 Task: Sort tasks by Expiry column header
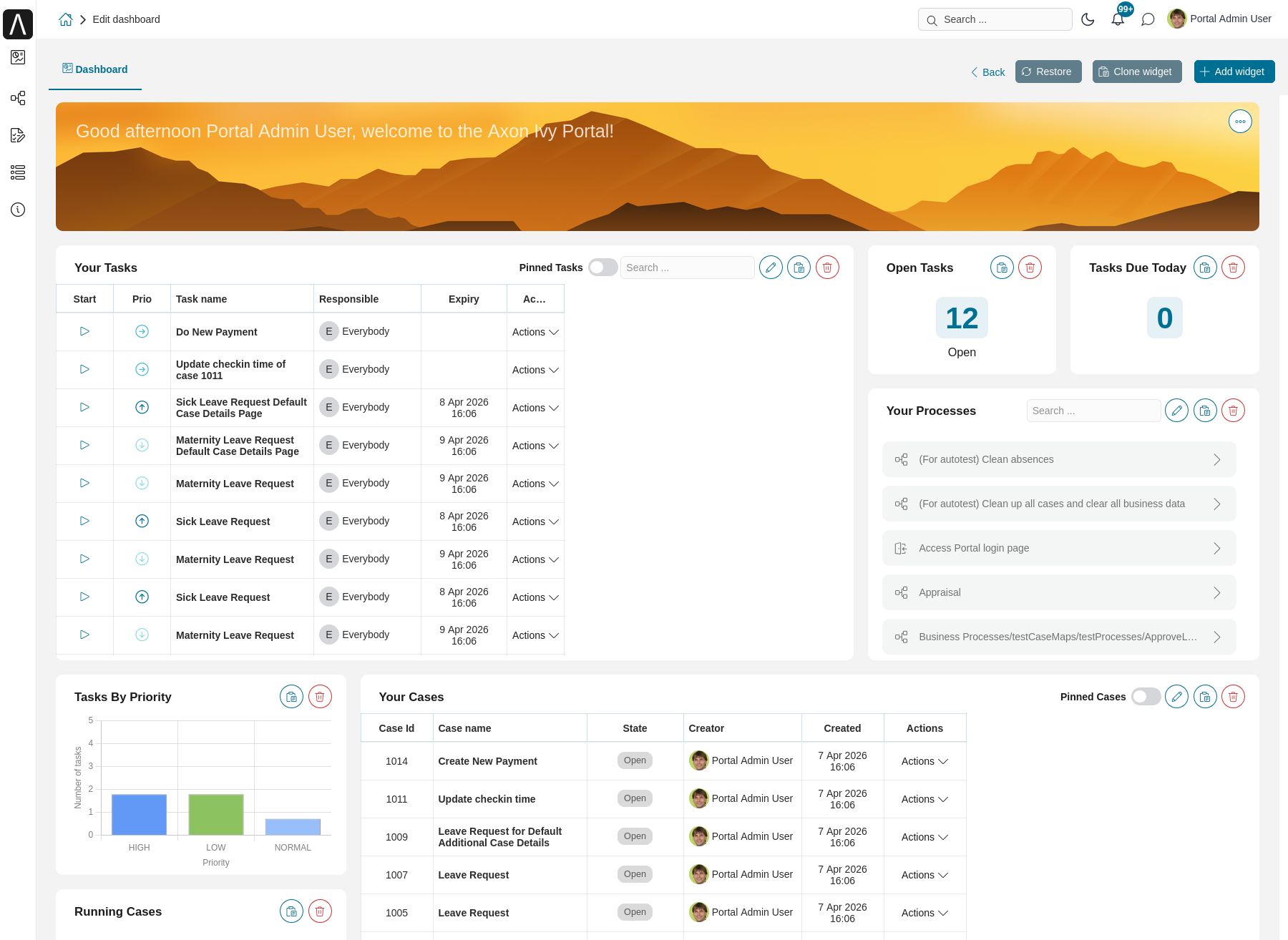pos(464,299)
